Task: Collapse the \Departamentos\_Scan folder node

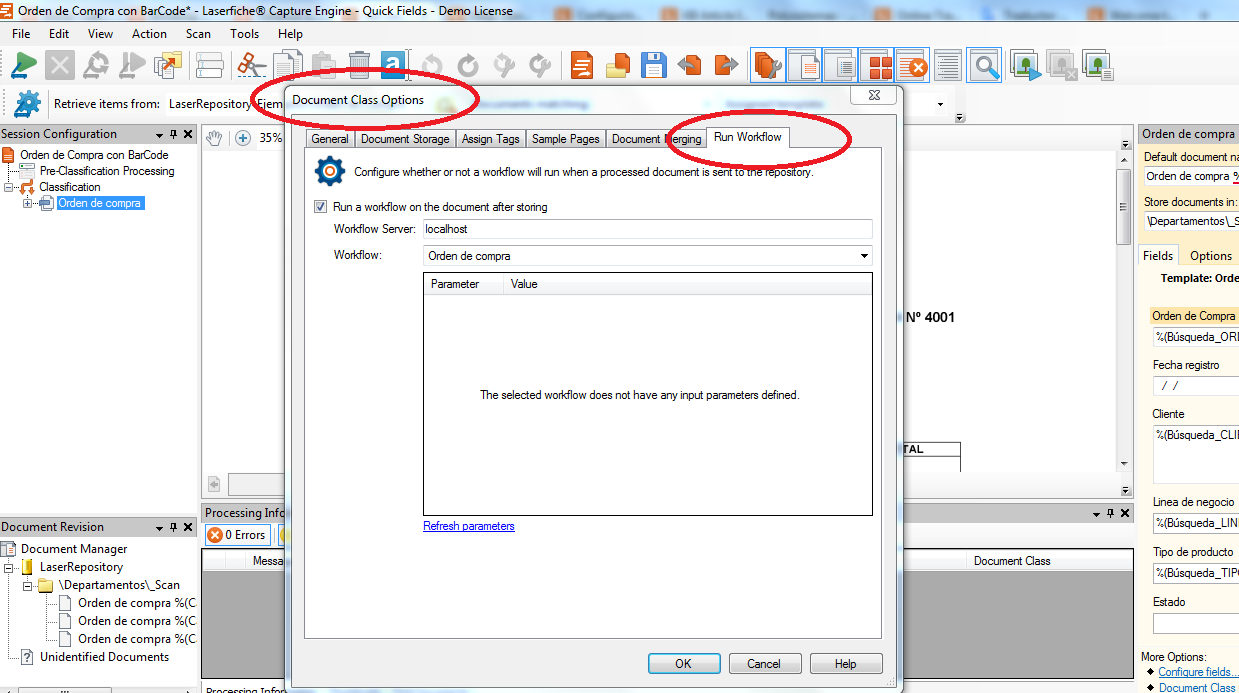Action: tap(28, 585)
